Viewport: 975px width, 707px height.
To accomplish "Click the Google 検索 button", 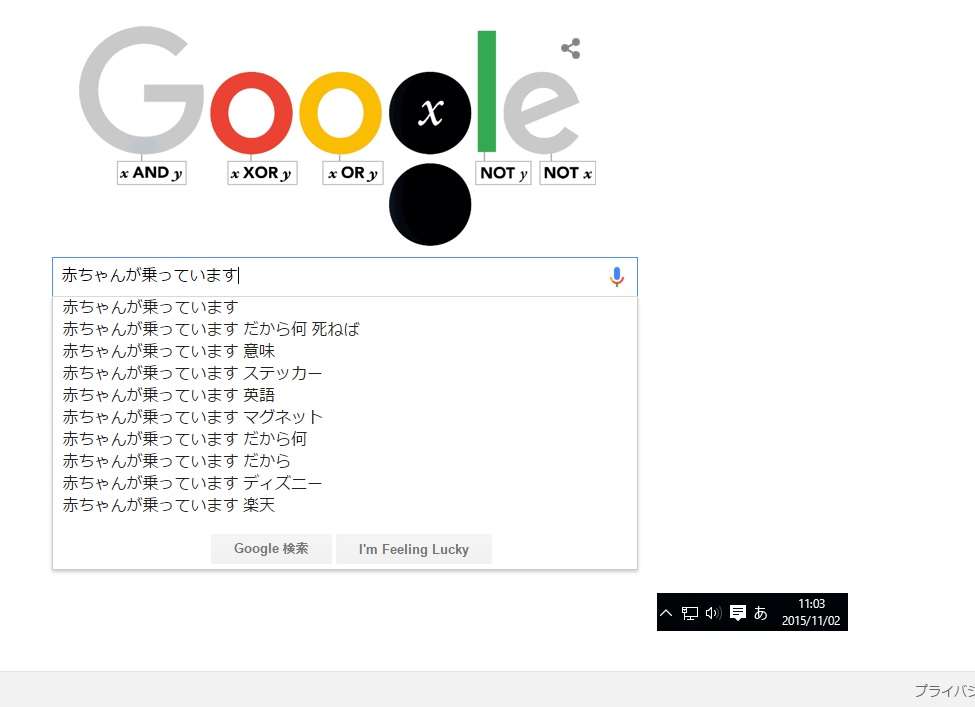I will point(271,549).
